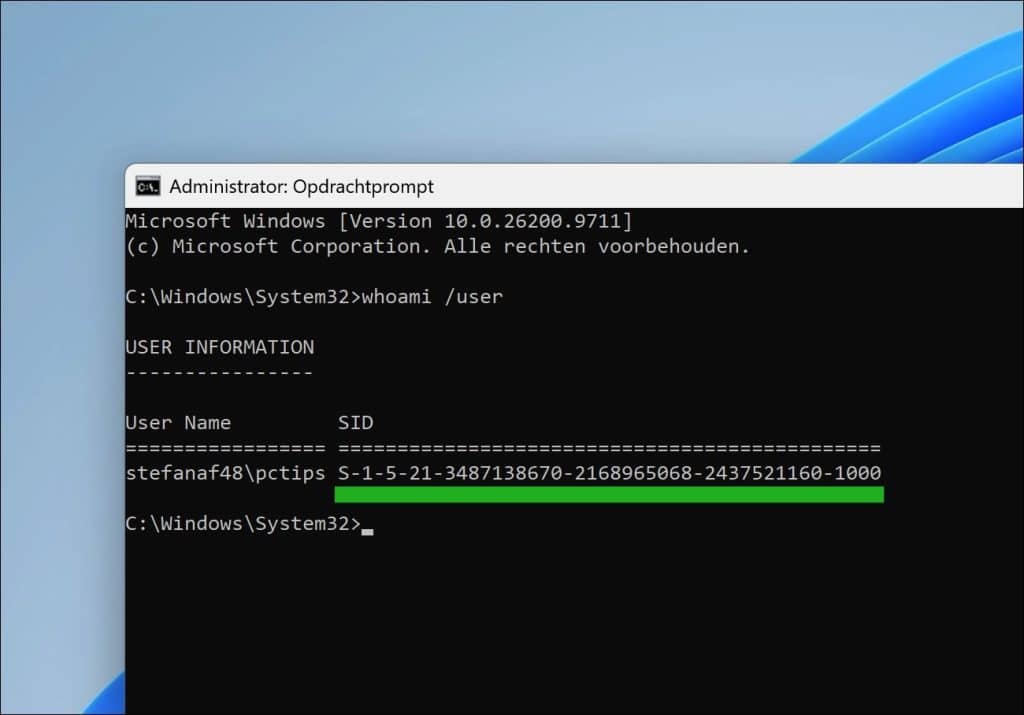Screen dimensions: 1024x715
Task: Click the "USER INFORMATION" heading
Action: [x=220, y=347]
